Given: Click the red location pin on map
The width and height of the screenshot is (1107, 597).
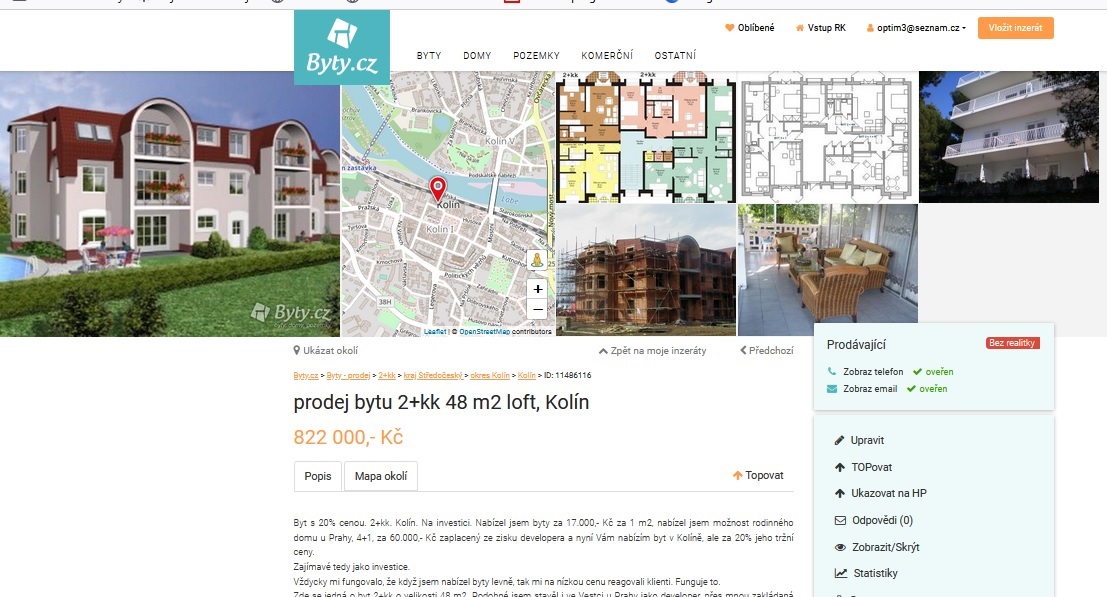Looking at the screenshot, I should click(438, 189).
